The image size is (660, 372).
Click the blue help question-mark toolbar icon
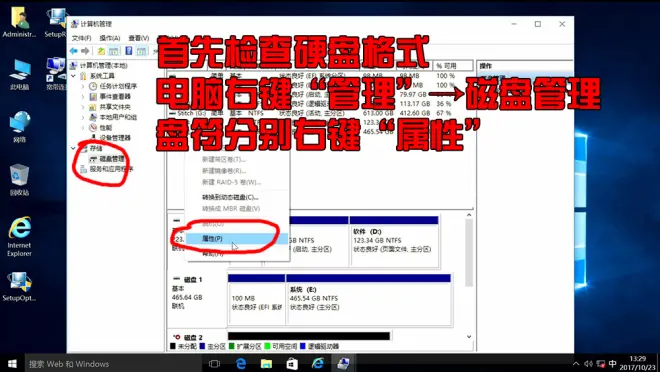129,51
